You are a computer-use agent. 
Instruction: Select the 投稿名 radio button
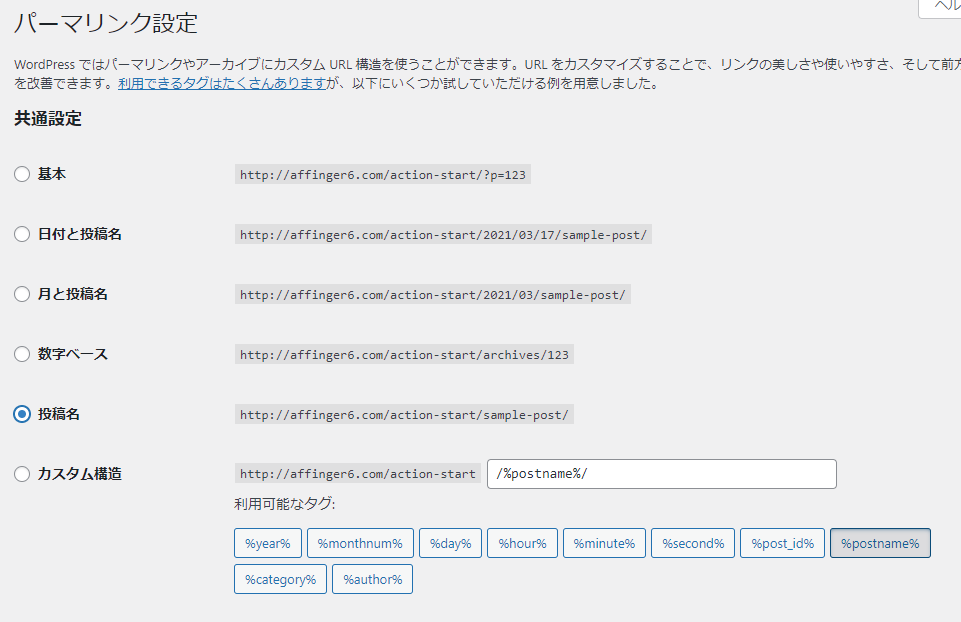[22, 414]
